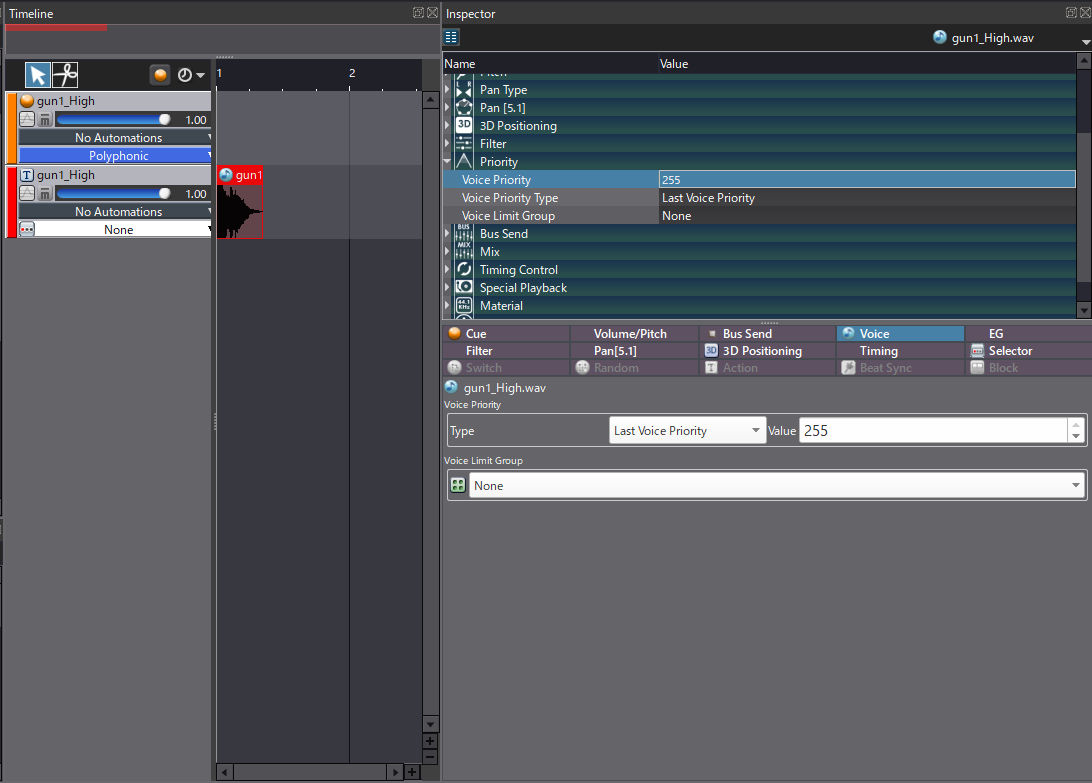Click the Mix faders icon in Inspector list
Image resolution: width=1092 pixels, height=783 pixels.
(x=464, y=251)
